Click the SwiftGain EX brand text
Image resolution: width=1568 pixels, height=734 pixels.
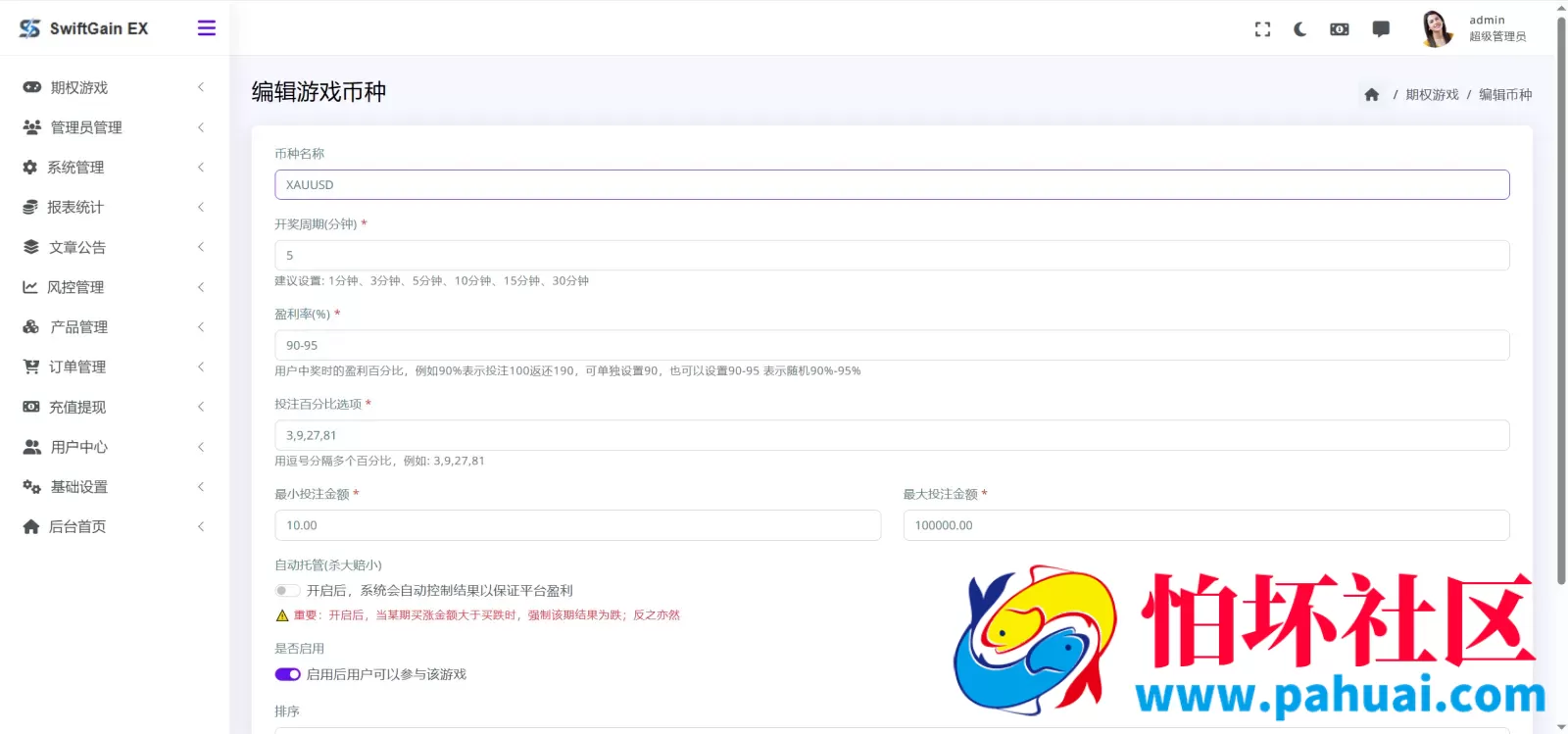99,28
